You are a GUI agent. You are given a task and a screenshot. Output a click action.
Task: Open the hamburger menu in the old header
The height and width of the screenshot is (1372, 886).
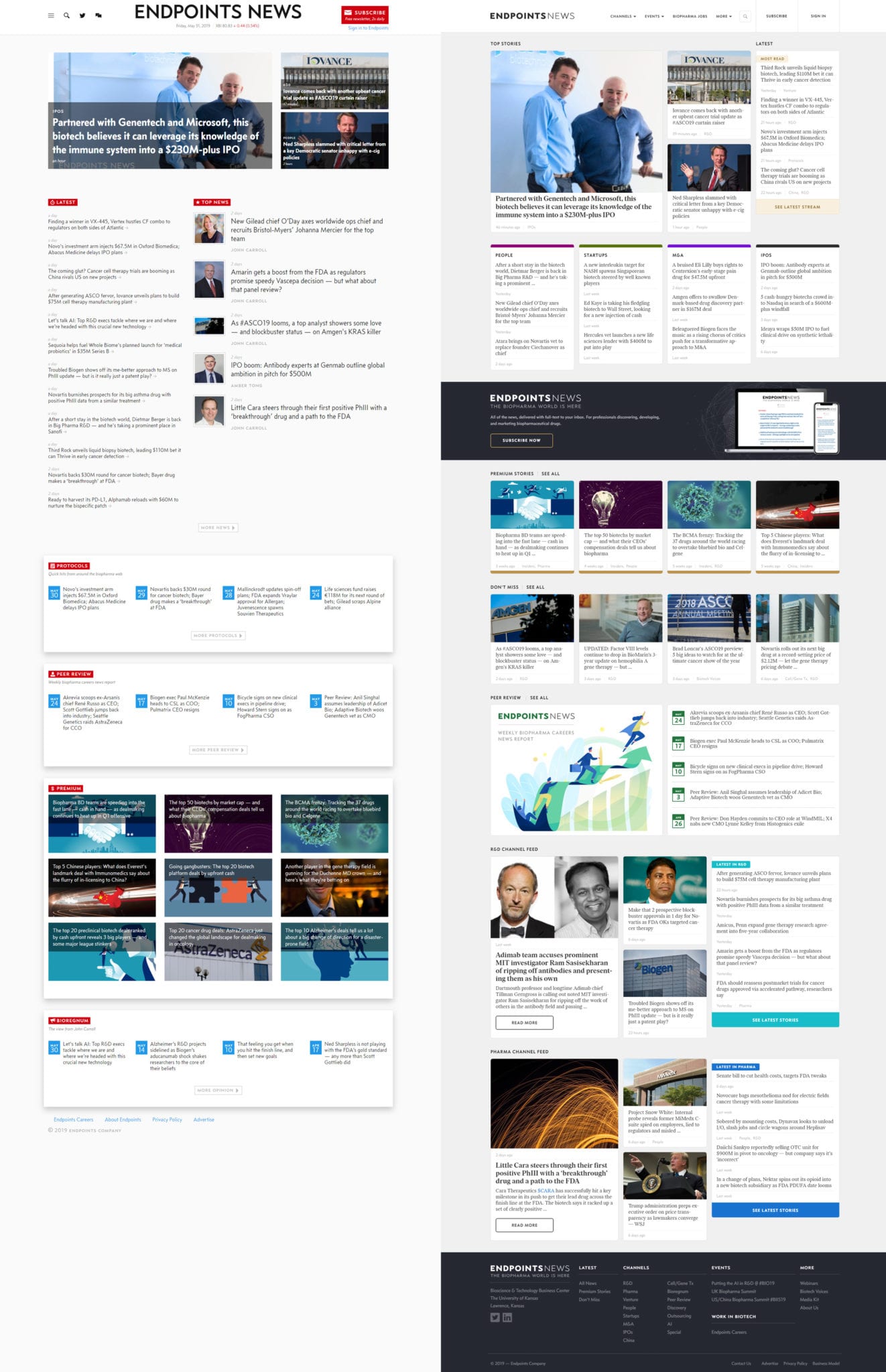pyautogui.click(x=51, y=15)
